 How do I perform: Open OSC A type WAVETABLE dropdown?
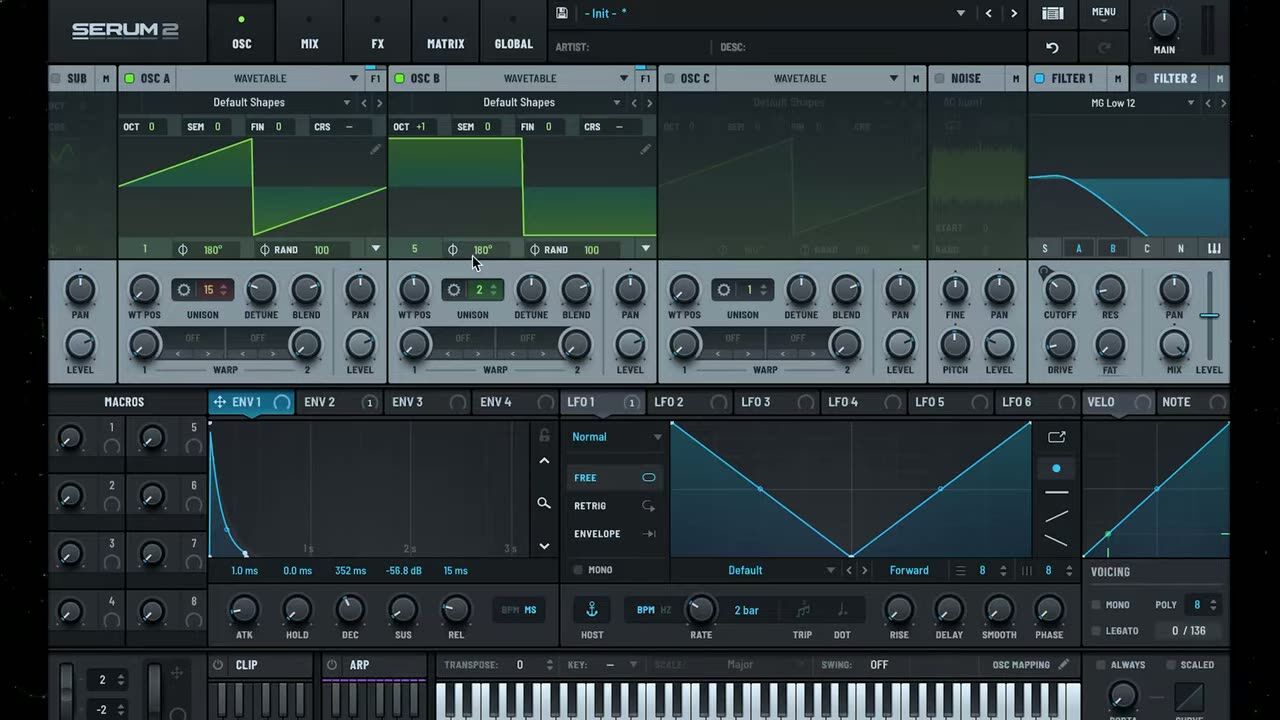[269, 78]
